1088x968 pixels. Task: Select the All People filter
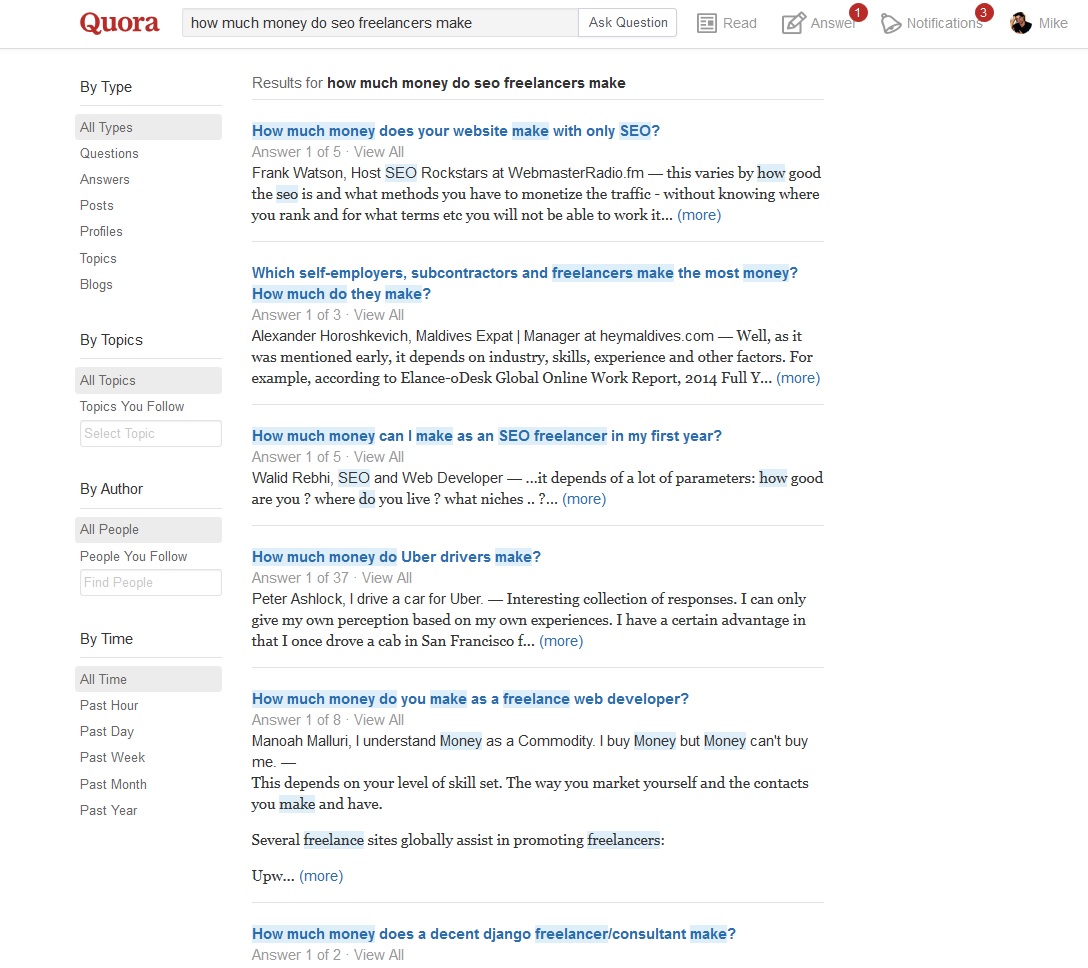pos(148,529)
